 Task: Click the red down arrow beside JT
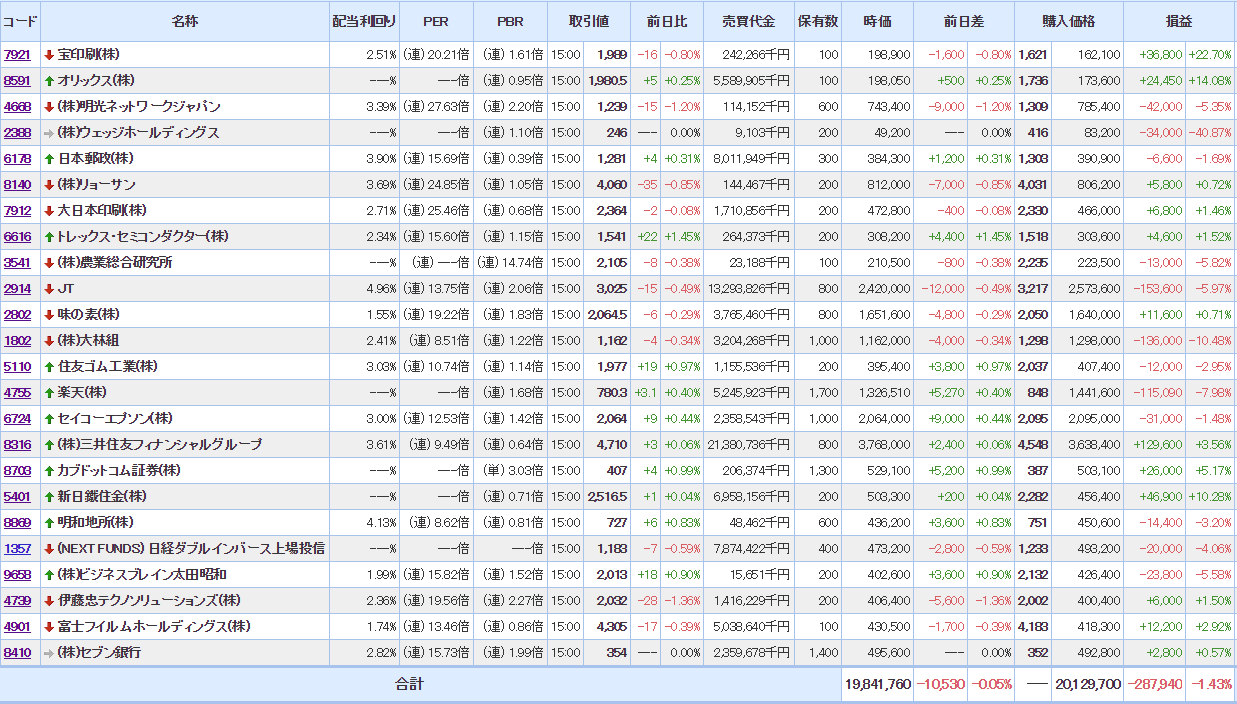click(x=49, y=288)
